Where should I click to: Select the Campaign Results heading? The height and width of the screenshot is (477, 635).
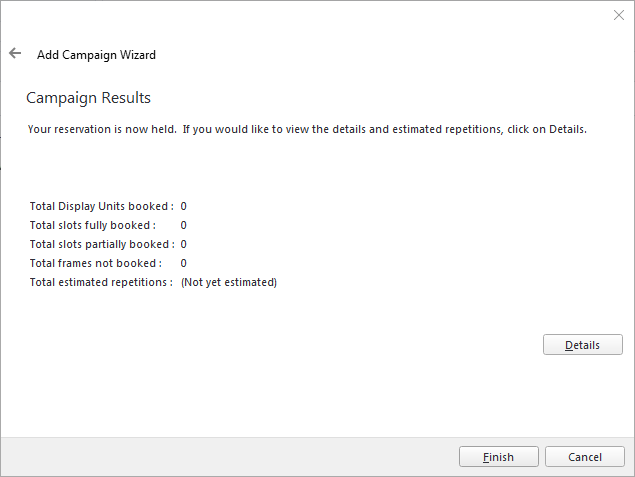tap(88, 98)
